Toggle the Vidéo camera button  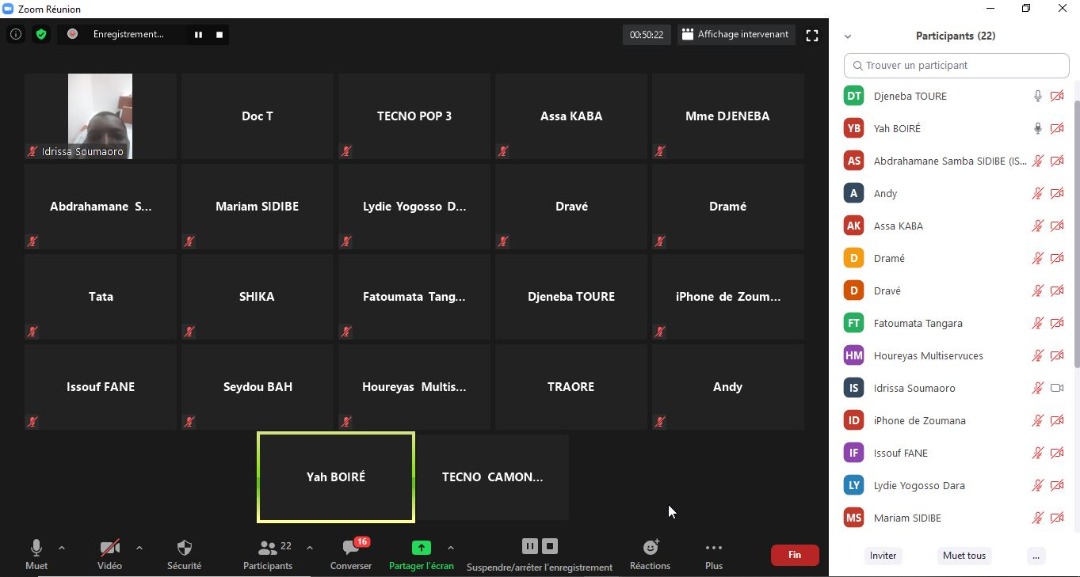coord(110,548)
